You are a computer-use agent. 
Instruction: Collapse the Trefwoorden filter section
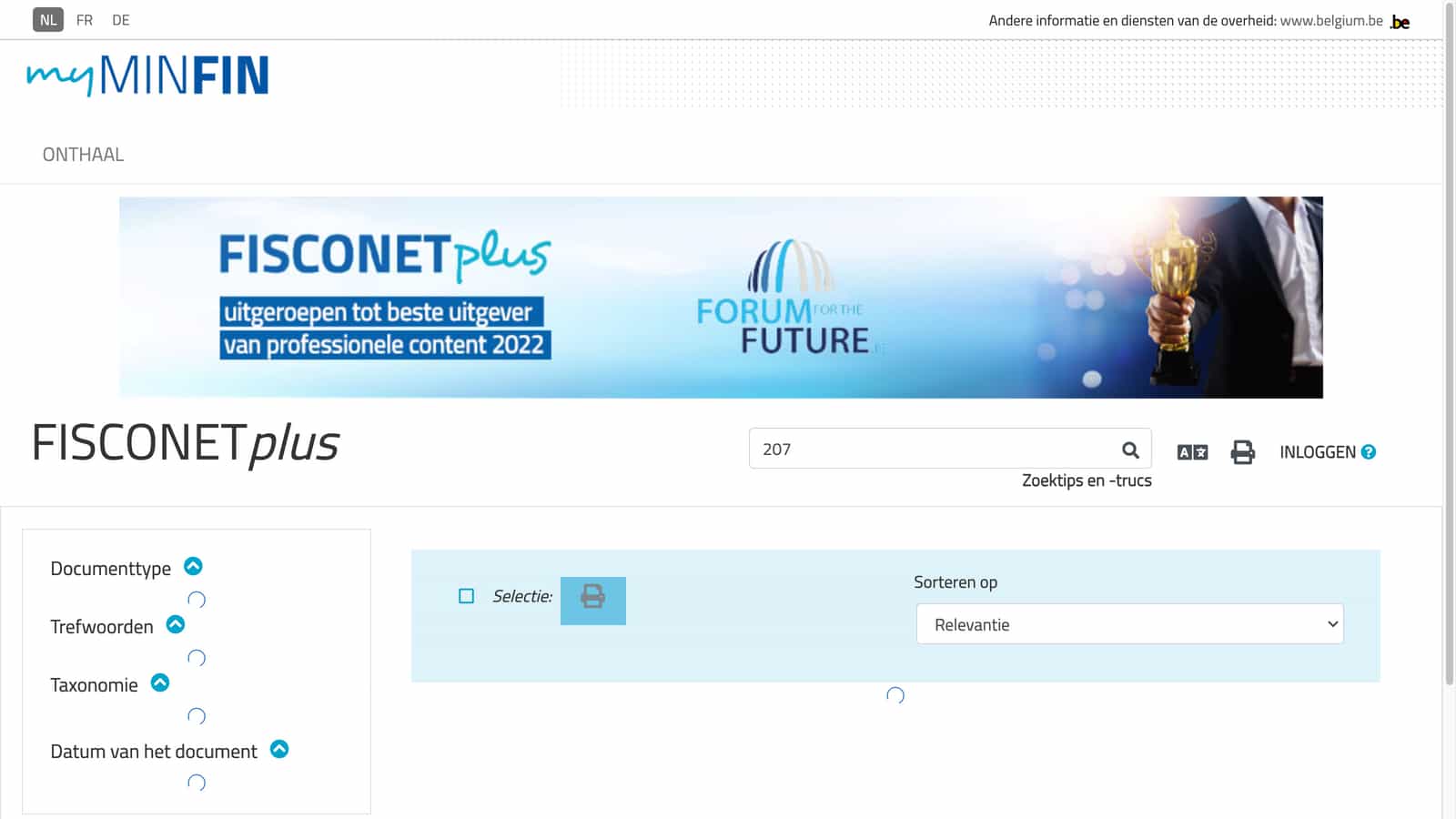pyautogui.click(x=175, y=625)
